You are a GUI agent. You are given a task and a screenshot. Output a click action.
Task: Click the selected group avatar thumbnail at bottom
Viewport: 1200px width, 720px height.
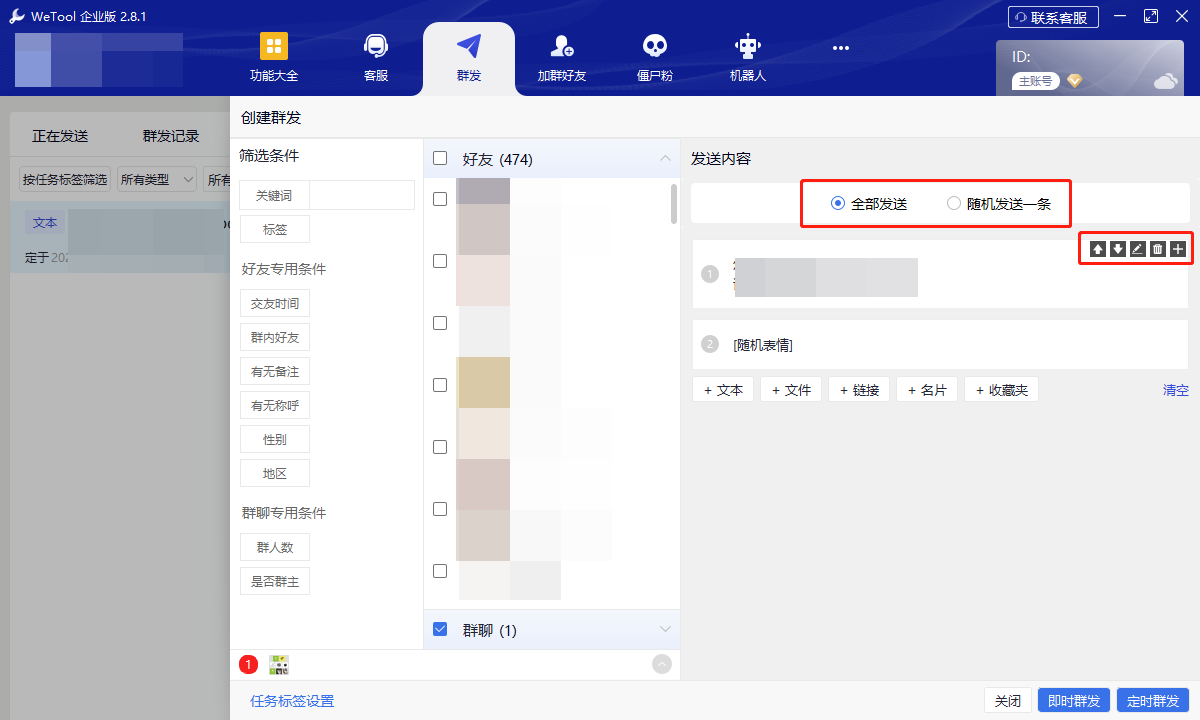point(279,664)
